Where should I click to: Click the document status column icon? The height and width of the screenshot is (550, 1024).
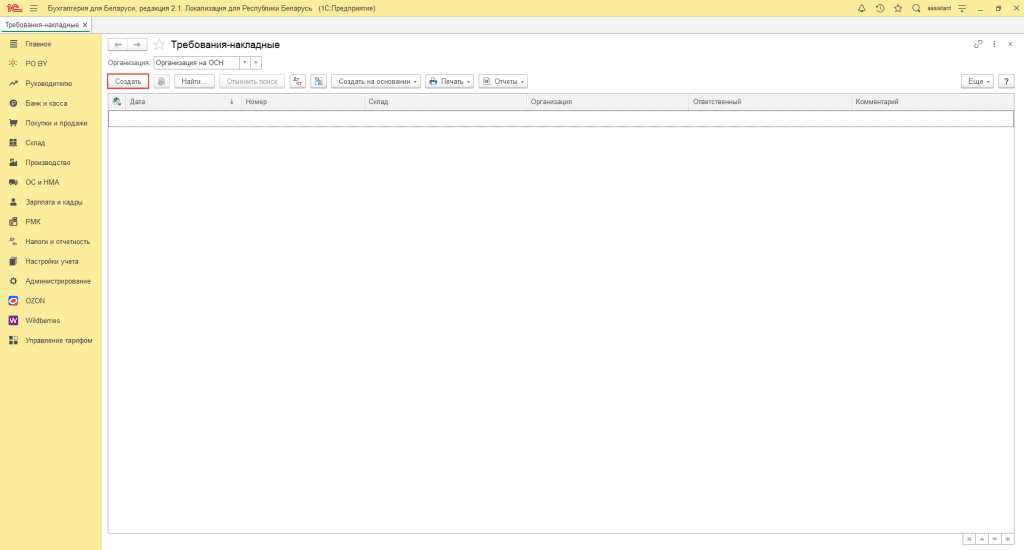click(x=117, y=102)
